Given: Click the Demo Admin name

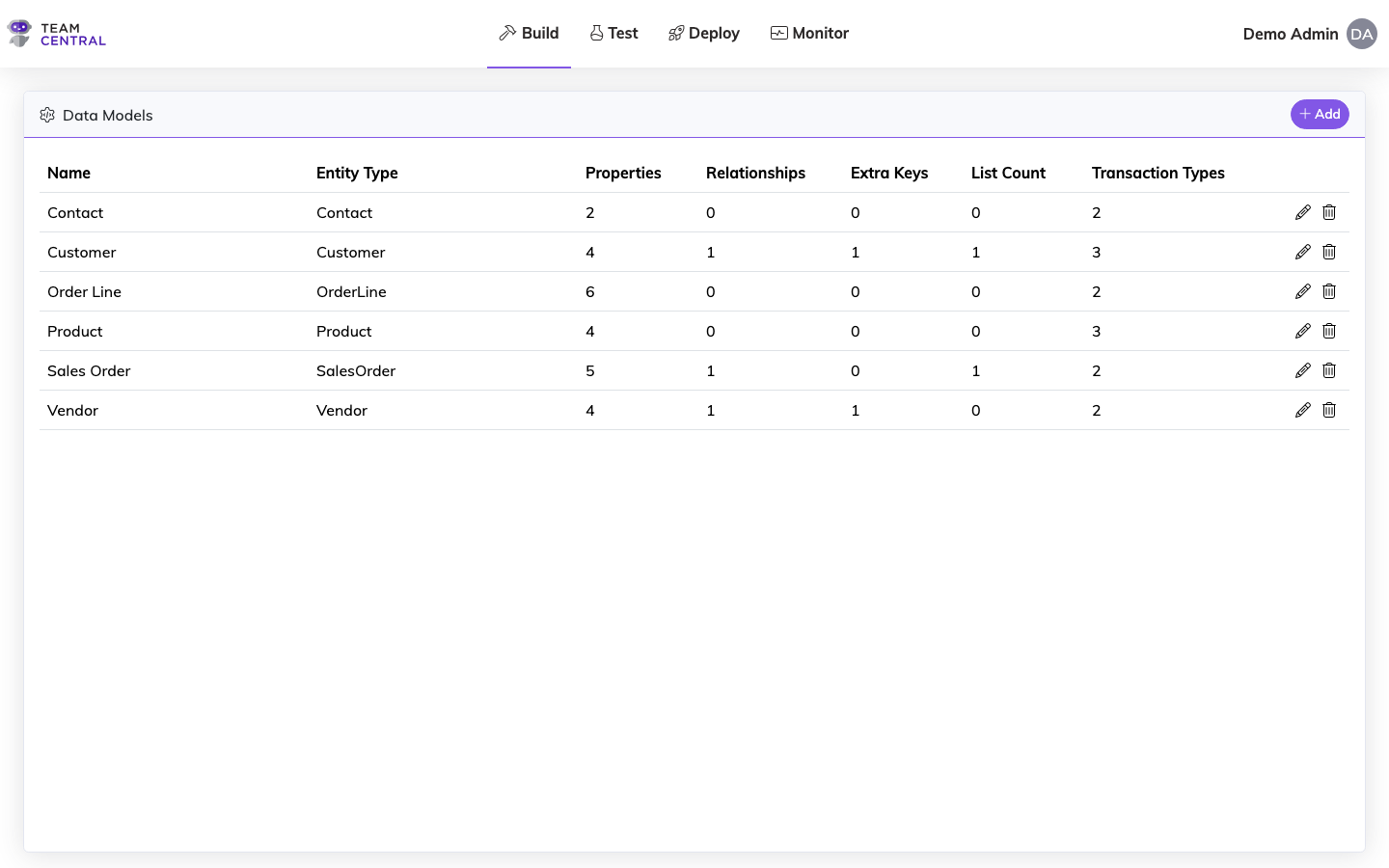Looking at the screenshot, I should 1290,34.
